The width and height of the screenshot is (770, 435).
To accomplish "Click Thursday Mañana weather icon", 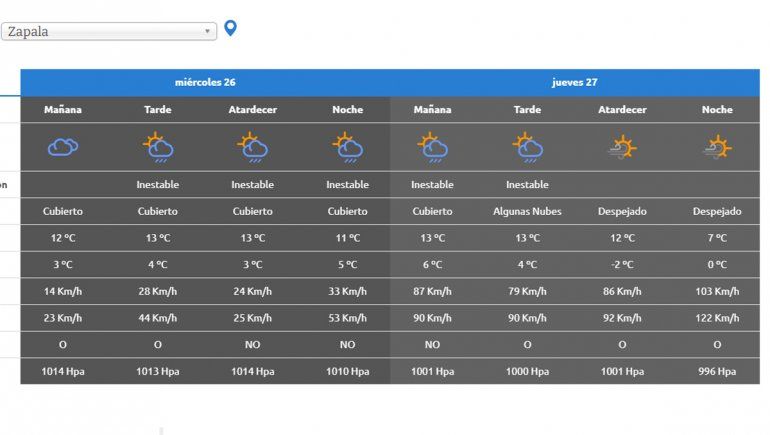I will (432, 148).
